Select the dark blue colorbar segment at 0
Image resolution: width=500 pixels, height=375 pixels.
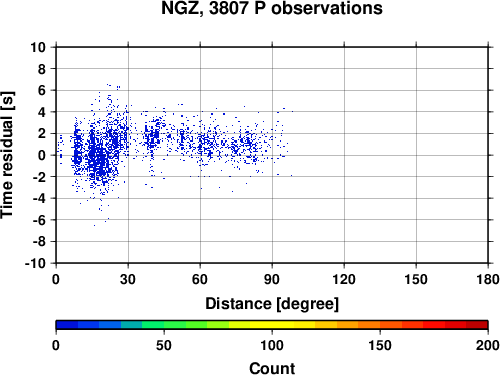pyautogui.click(x=67, y=325)
